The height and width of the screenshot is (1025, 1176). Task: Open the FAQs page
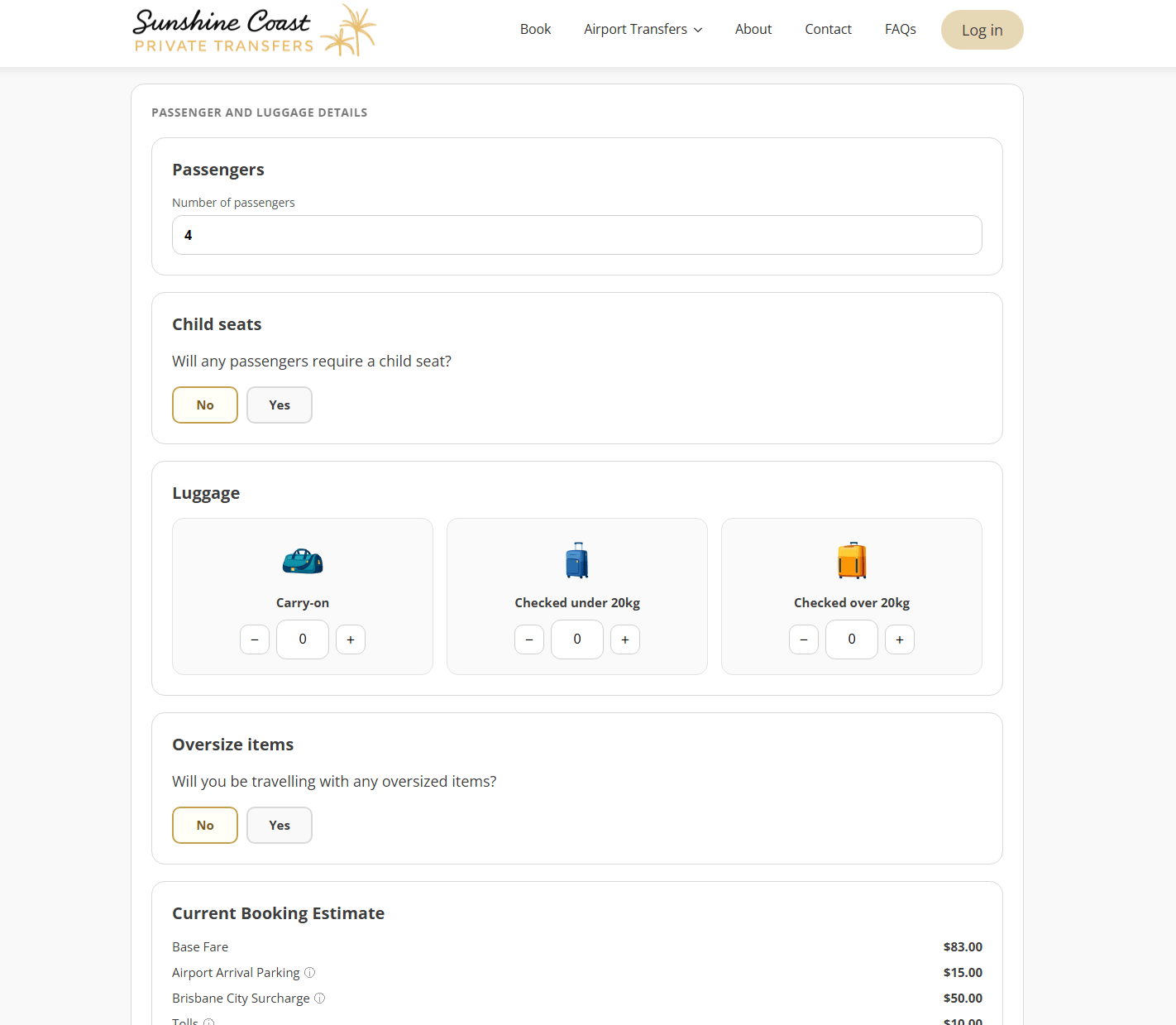pyautogui.click(x=901, y=29)
